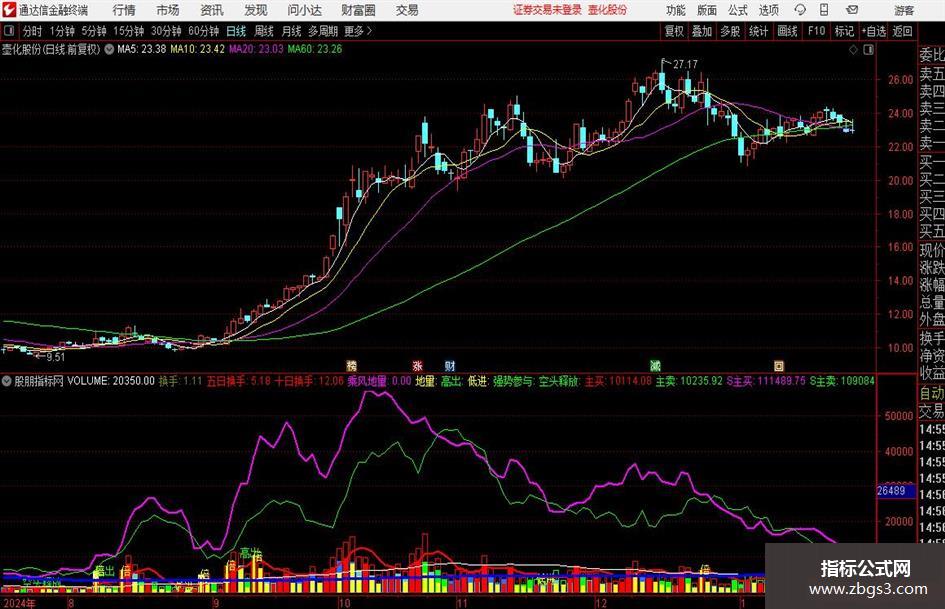Open the 资讯 menu
The height and width of the screenshot is (609, 945).
click(x=212, y=10)
